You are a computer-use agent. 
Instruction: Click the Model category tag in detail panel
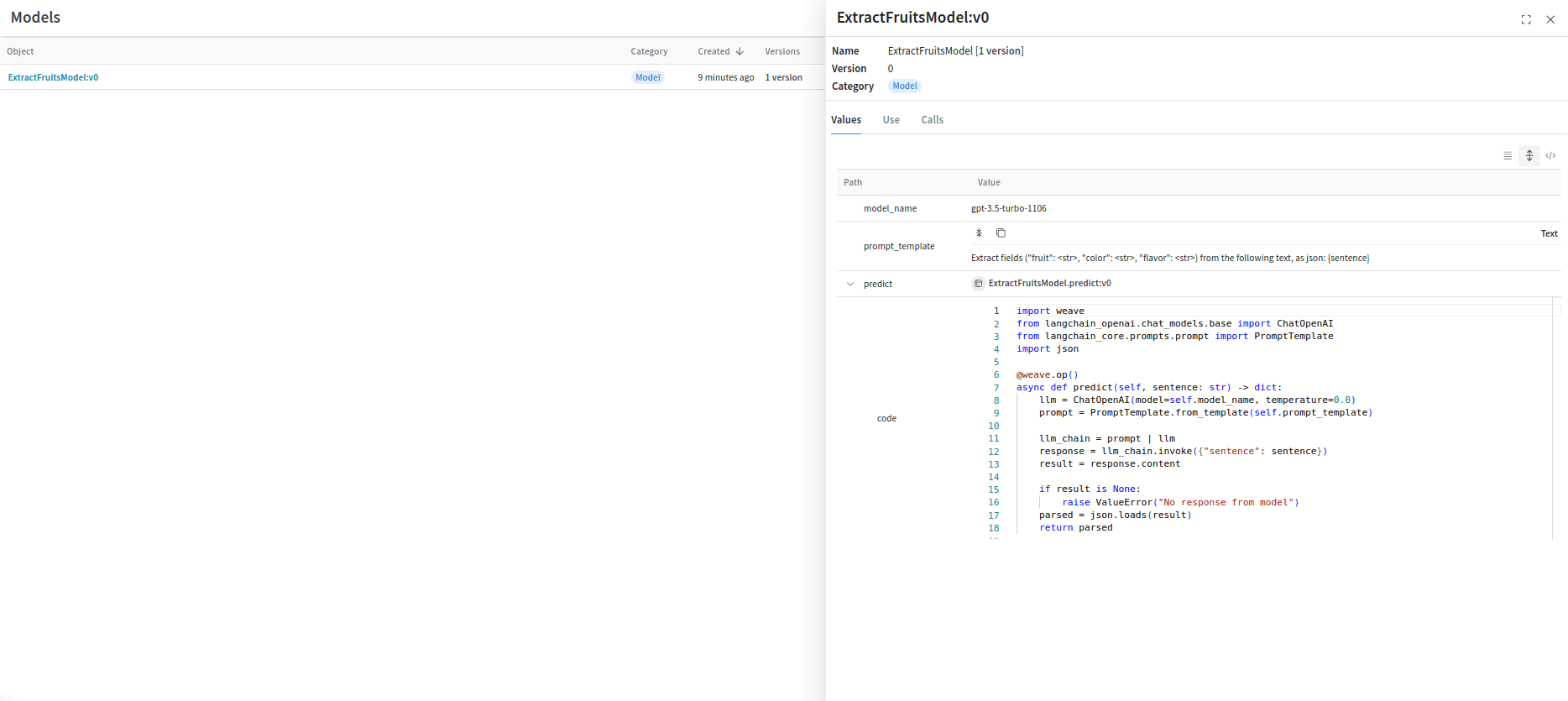[x=905, y=86]
